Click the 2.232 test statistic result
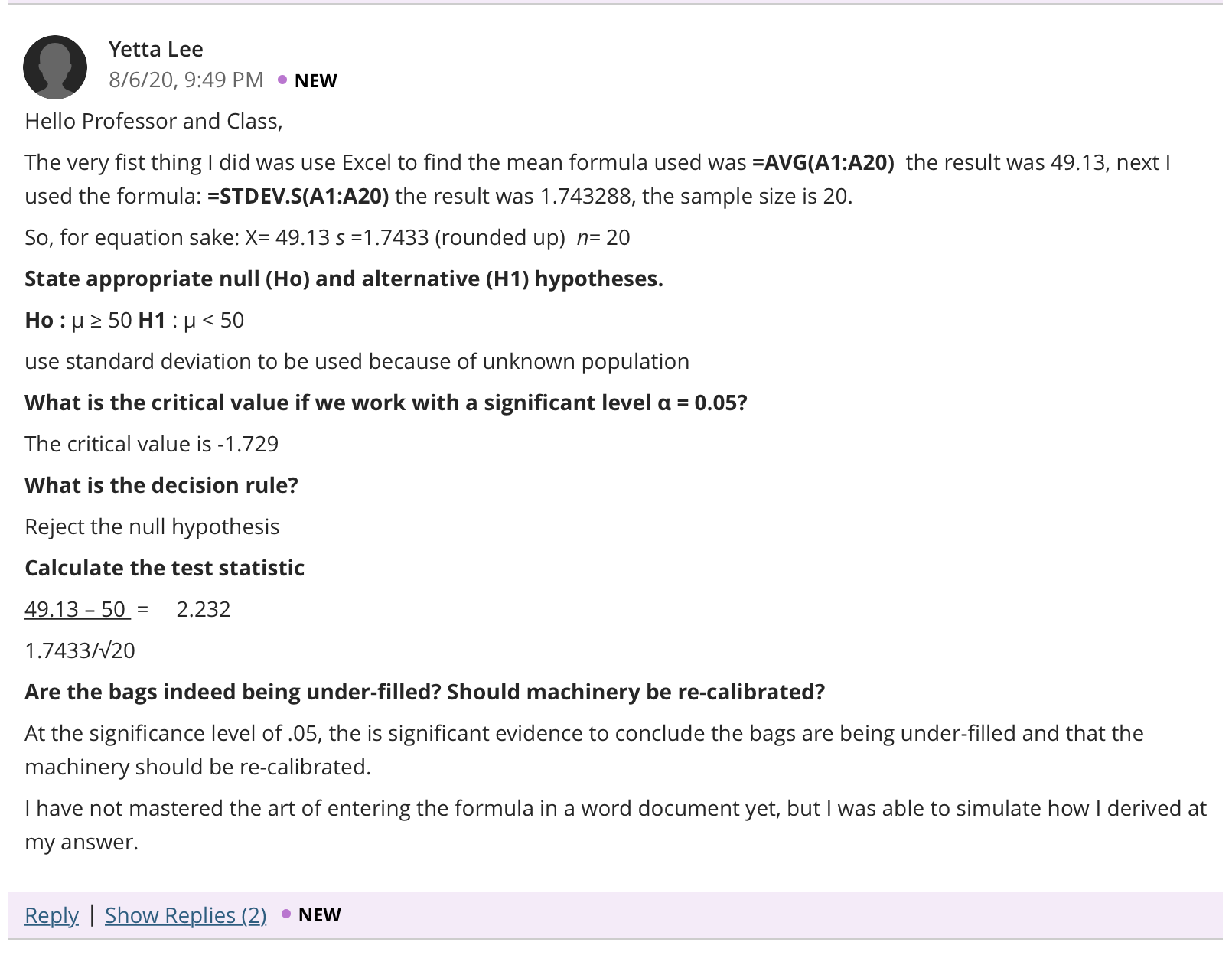The width and height of the screenshot is (1232, 955). pyautogui.click(x=204, y=610)
